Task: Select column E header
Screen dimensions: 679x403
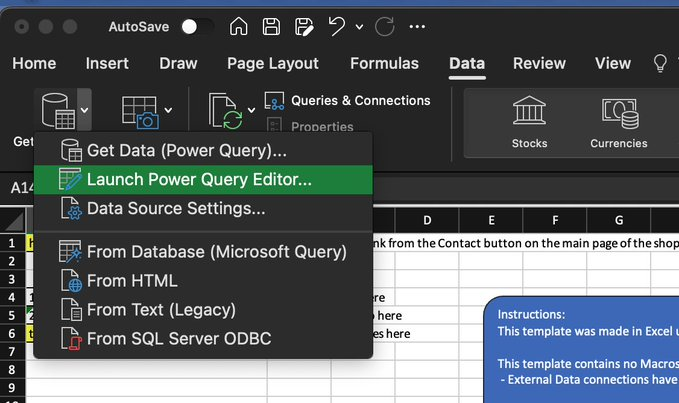Action: pos(491,220)
